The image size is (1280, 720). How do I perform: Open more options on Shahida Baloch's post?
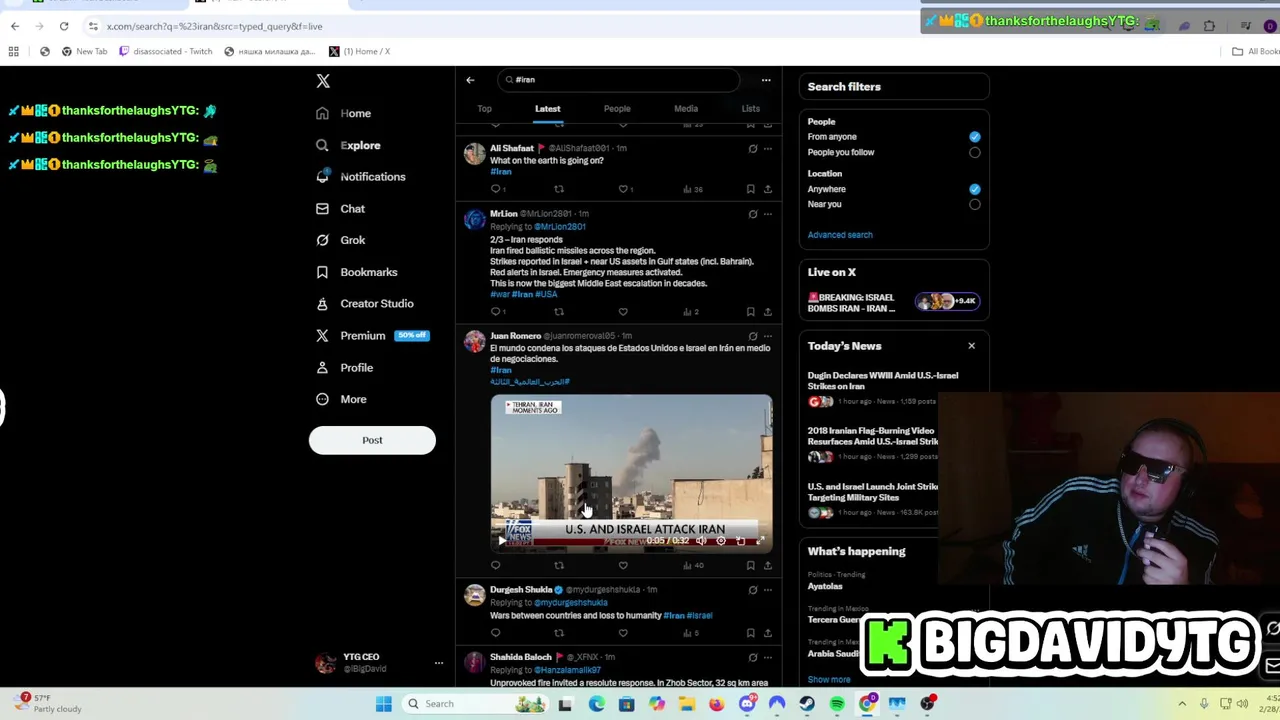point(767,657)
